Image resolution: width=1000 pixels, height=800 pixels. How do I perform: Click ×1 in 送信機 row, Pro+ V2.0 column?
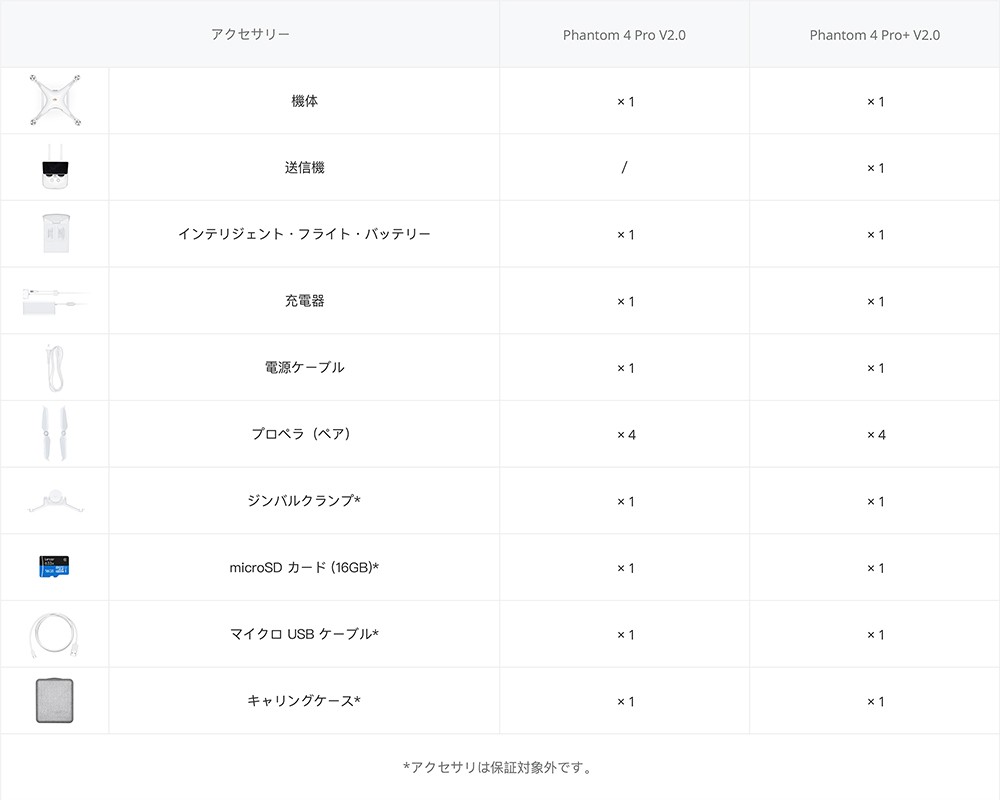[875, 168]
